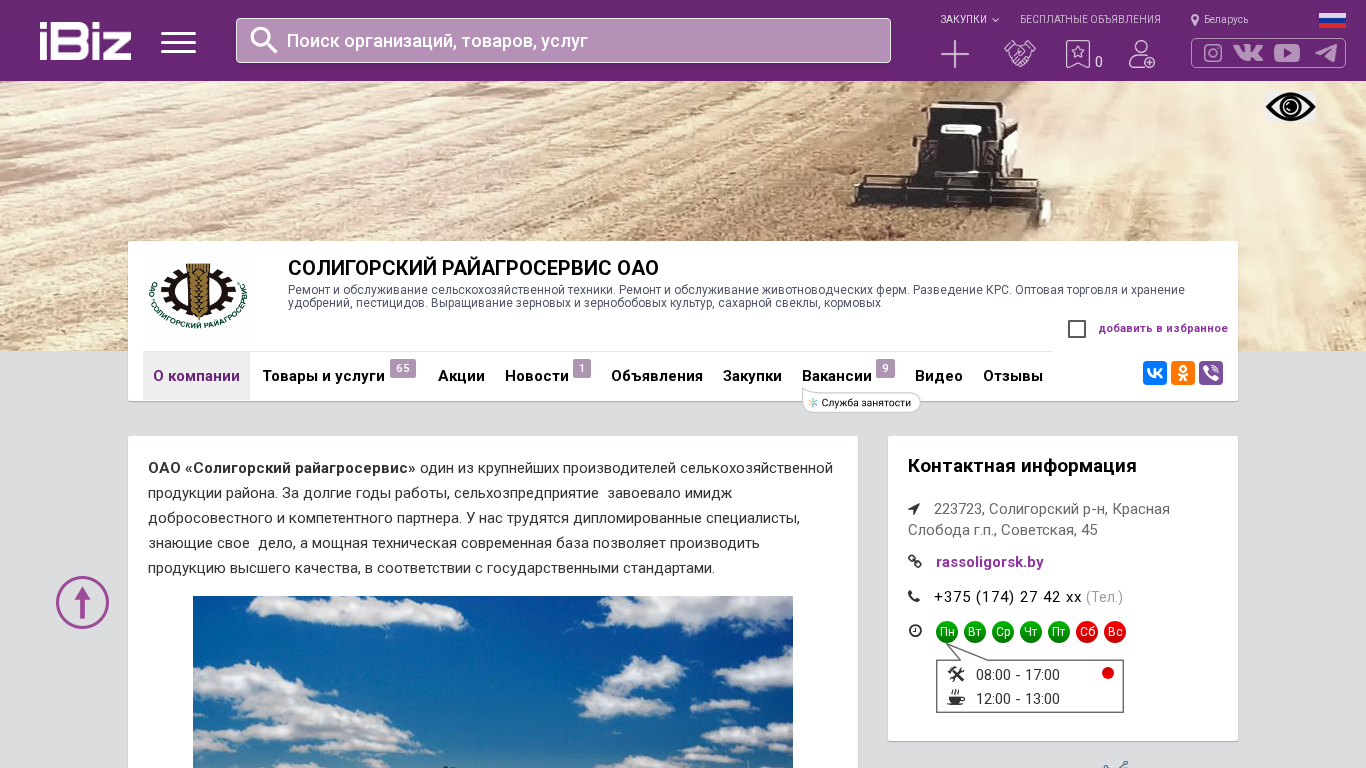Viewport: 1366px width, 768px height.
Task: Click the chain link icon beside website
Action: coord(915,562)
